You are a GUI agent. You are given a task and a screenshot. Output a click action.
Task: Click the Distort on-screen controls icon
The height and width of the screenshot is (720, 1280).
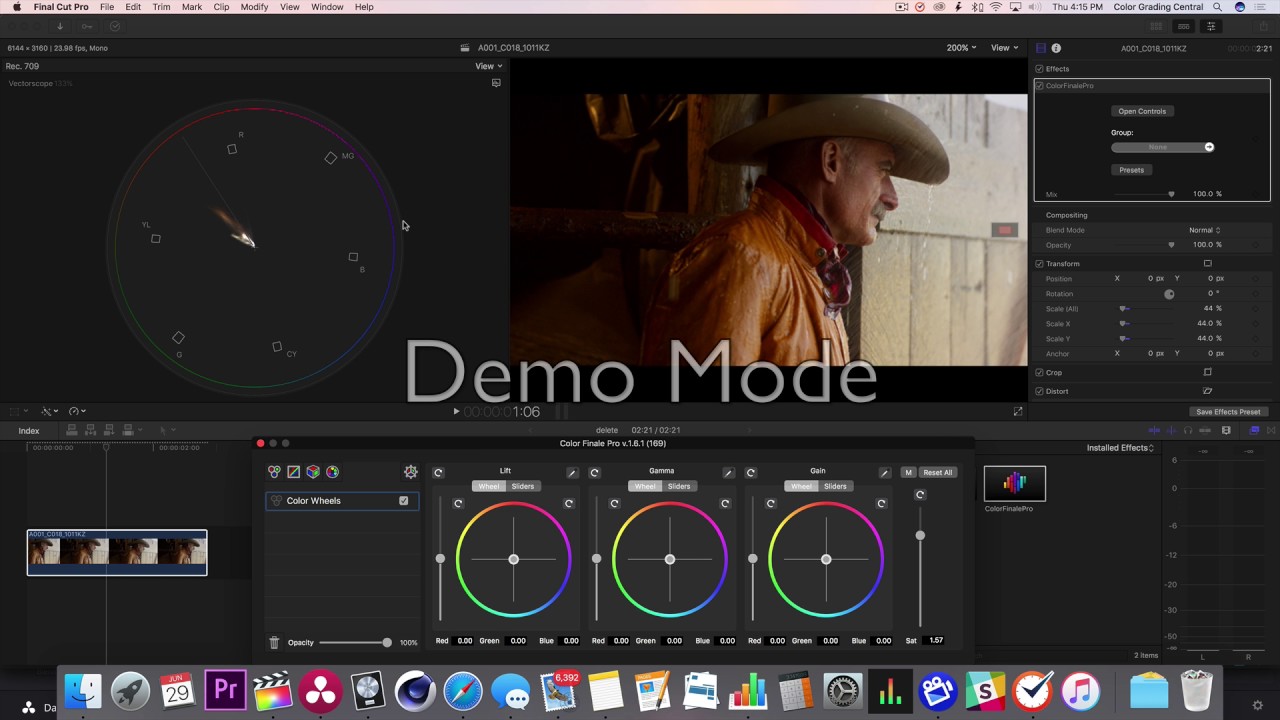click(1207, 391)
